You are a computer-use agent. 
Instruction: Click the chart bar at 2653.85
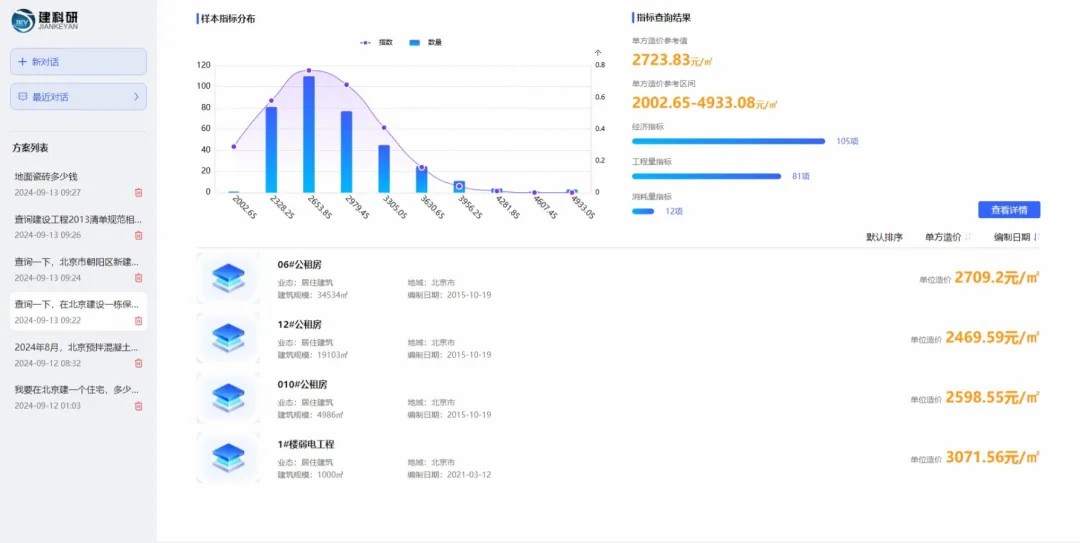[309, 134]
